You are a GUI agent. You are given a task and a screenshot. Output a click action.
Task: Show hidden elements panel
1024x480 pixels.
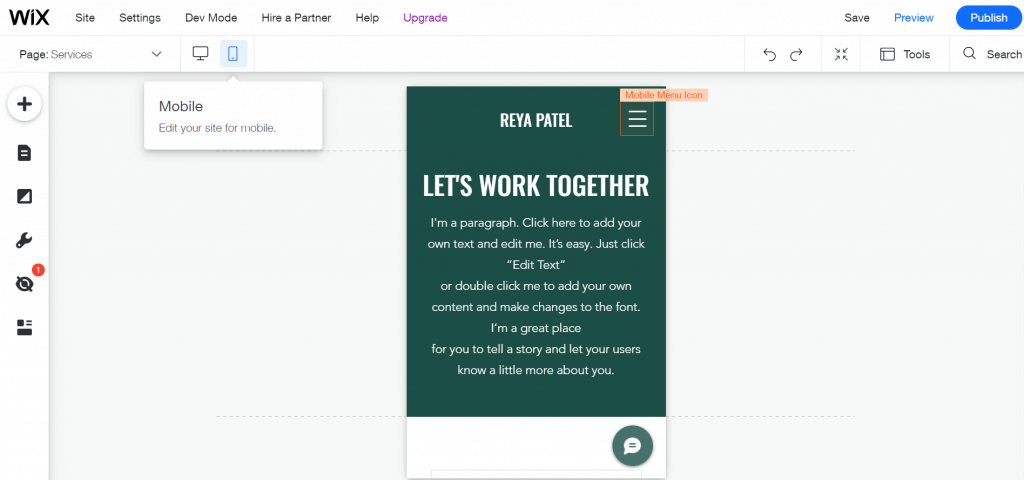coord(24,284)
